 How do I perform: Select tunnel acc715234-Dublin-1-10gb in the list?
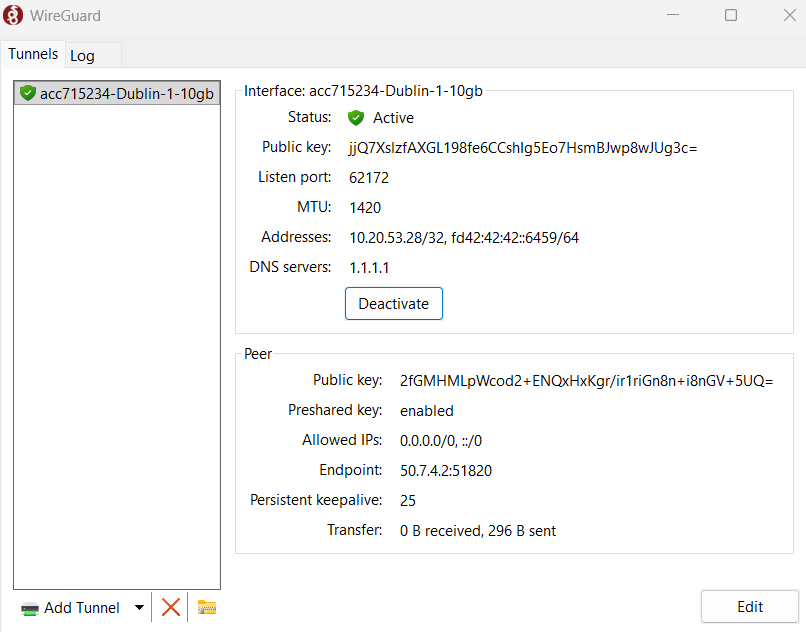coord(117,93)
